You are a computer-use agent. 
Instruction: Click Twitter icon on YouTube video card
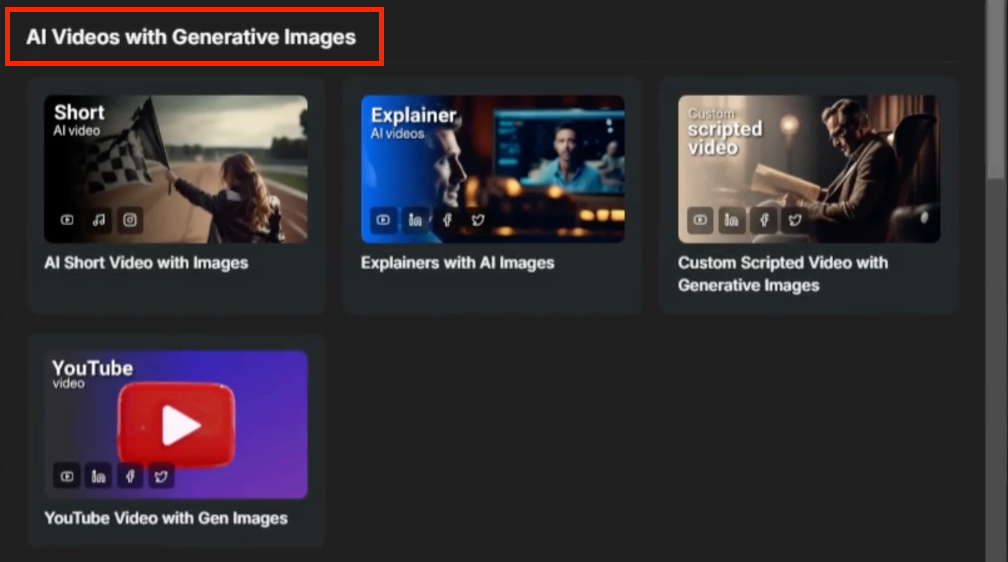(161, 476)
